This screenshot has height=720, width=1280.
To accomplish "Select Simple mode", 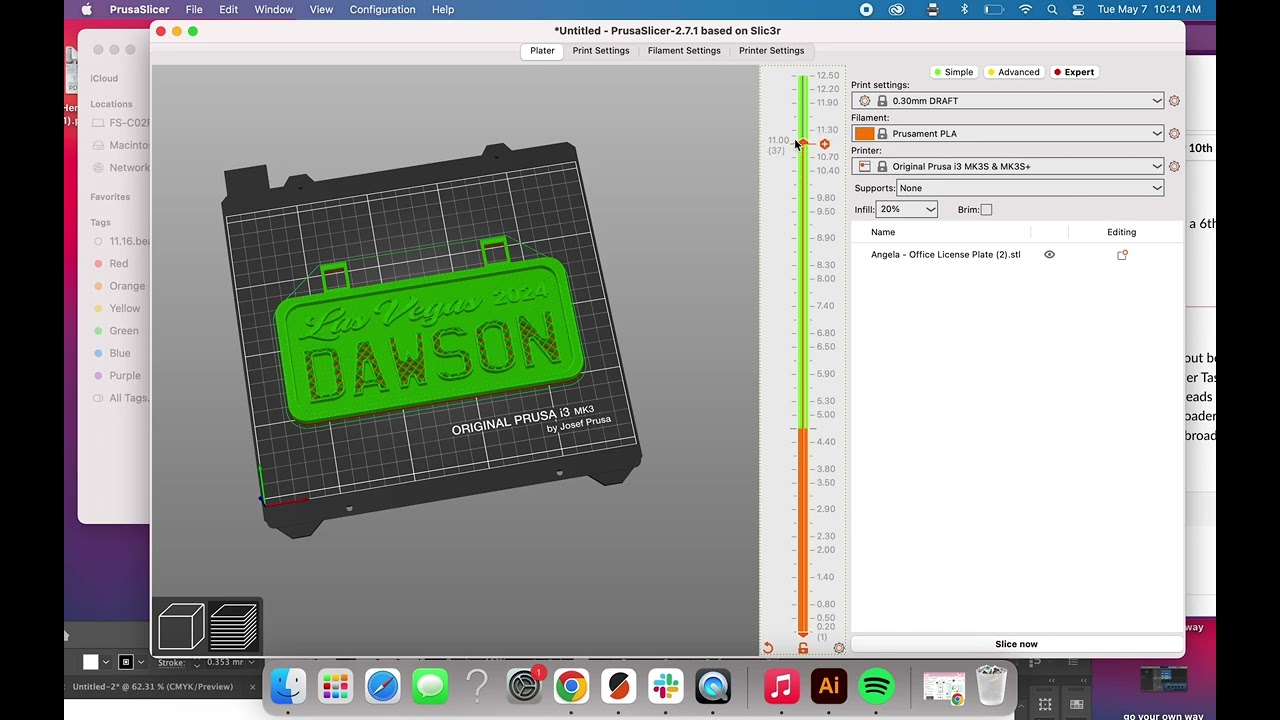I will coord(953,72).
